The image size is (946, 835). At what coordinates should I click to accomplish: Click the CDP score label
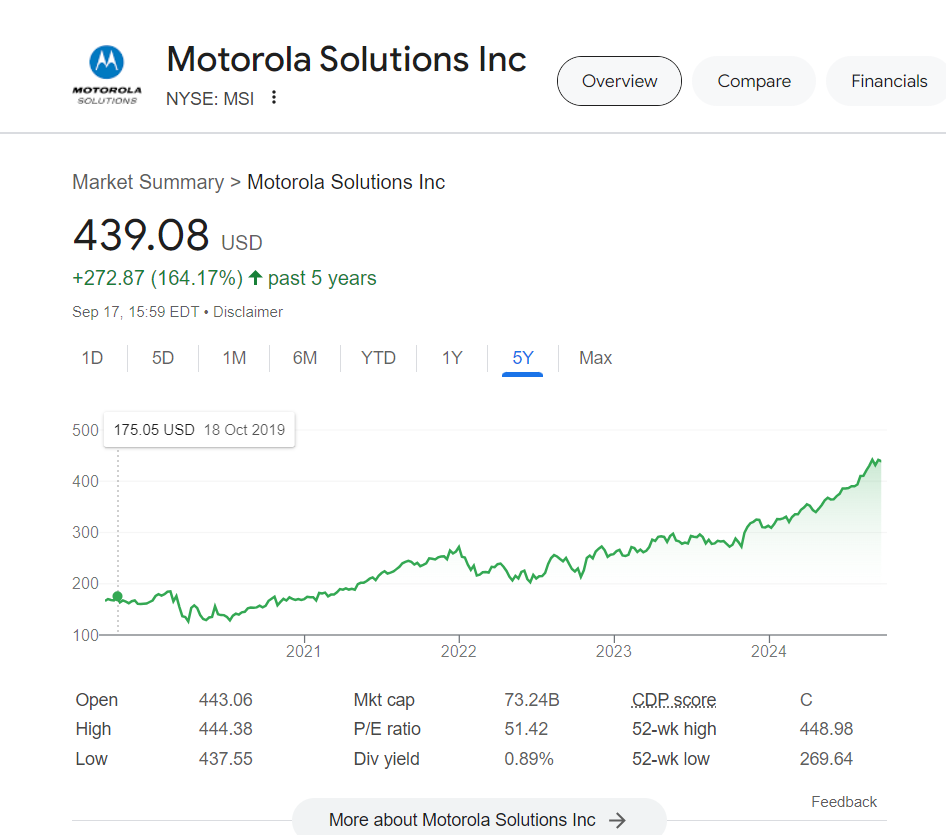(673, 700)
